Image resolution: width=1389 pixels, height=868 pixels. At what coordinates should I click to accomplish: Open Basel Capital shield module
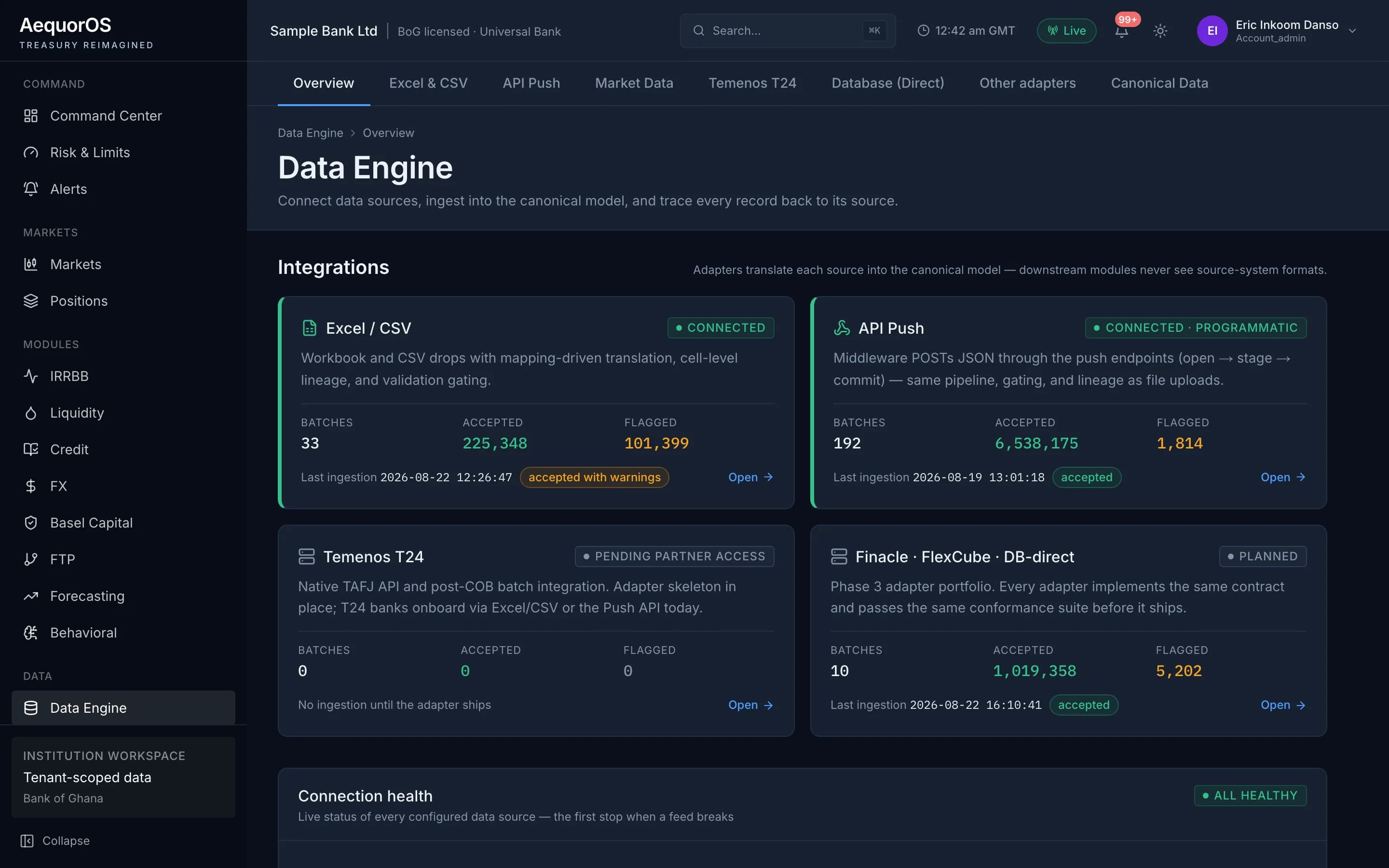click(123, 523)
